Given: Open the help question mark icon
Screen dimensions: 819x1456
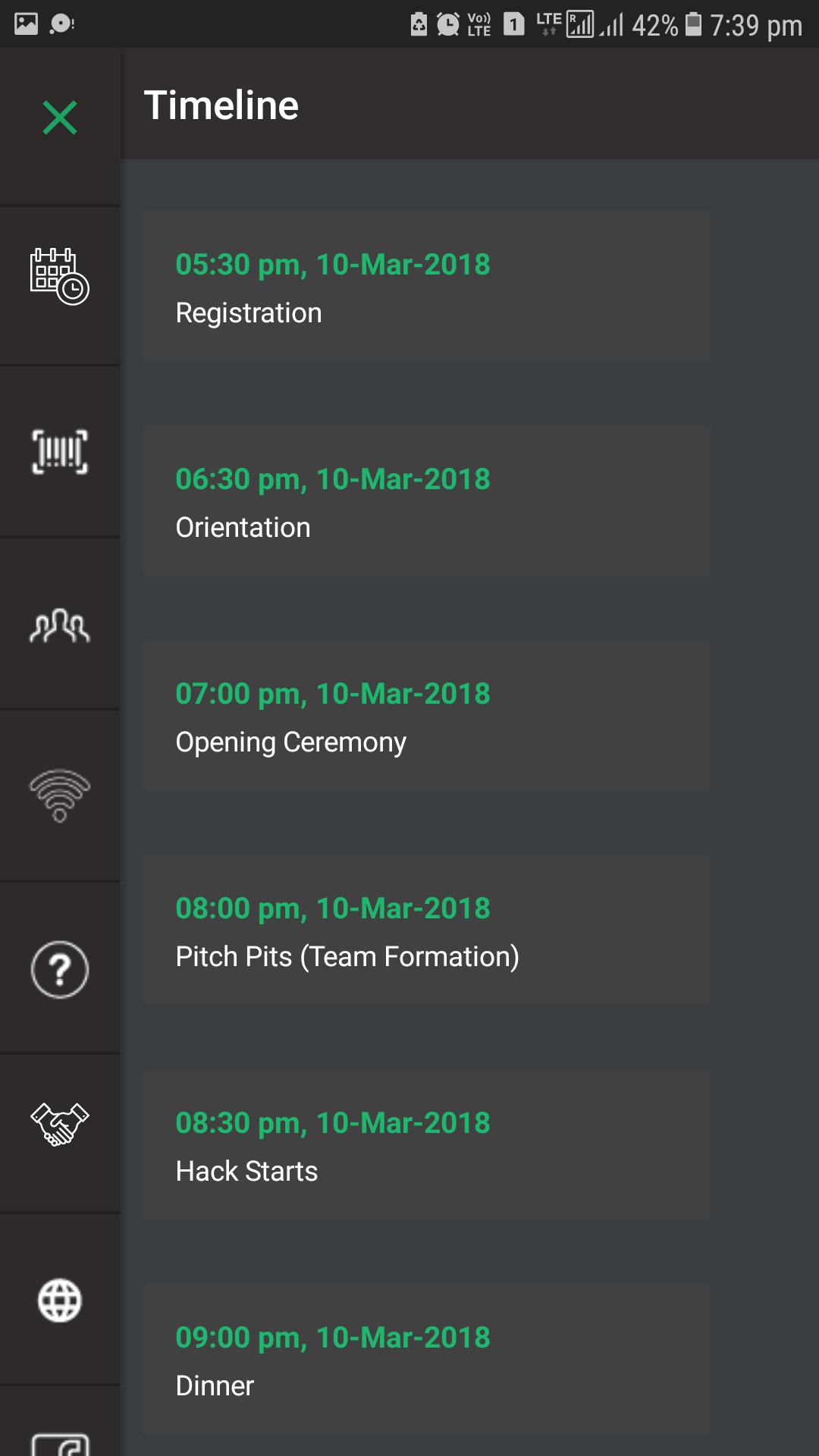Looking at the screenshot, I should (60, 969).
